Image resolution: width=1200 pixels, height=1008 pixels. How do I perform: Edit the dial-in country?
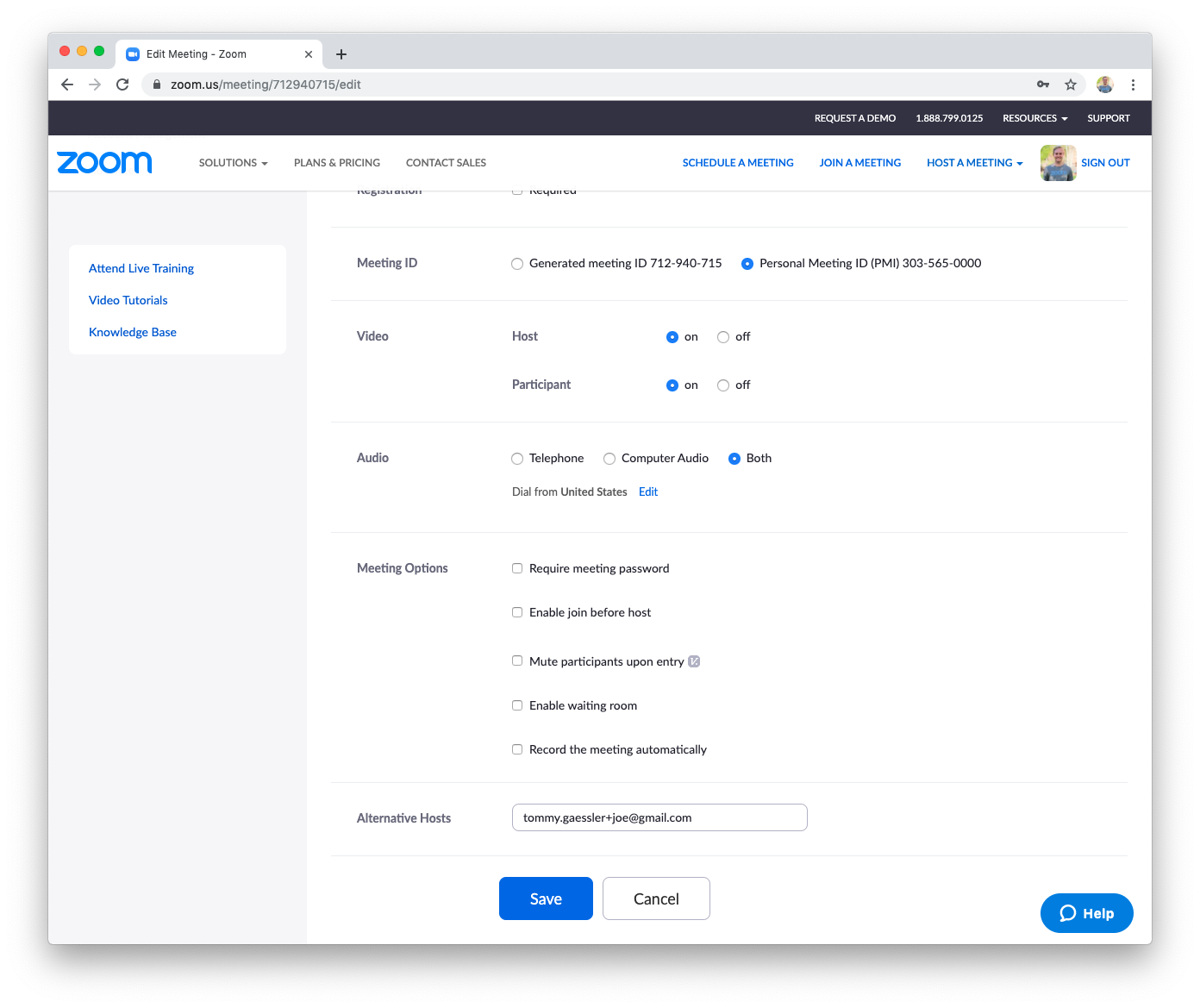pyautogui.click(x=648, y=492)
